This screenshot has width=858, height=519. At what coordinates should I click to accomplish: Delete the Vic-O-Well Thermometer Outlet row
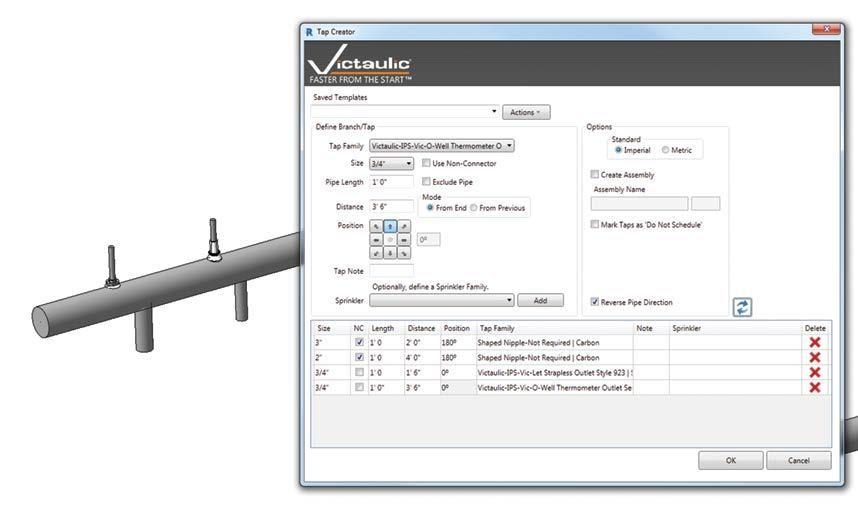point(815,387)
